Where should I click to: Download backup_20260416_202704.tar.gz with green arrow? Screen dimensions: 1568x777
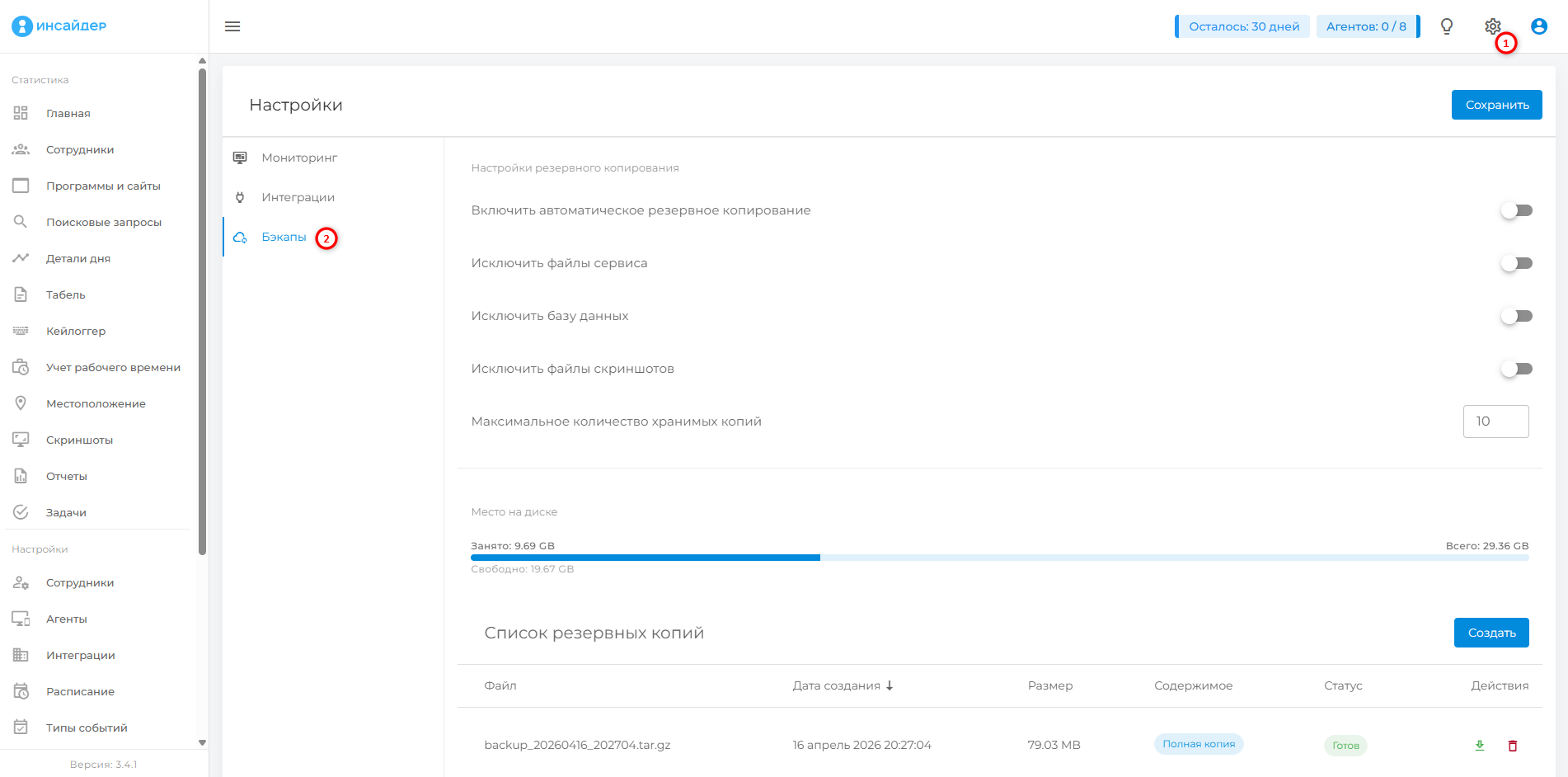tap(1479, 746)
